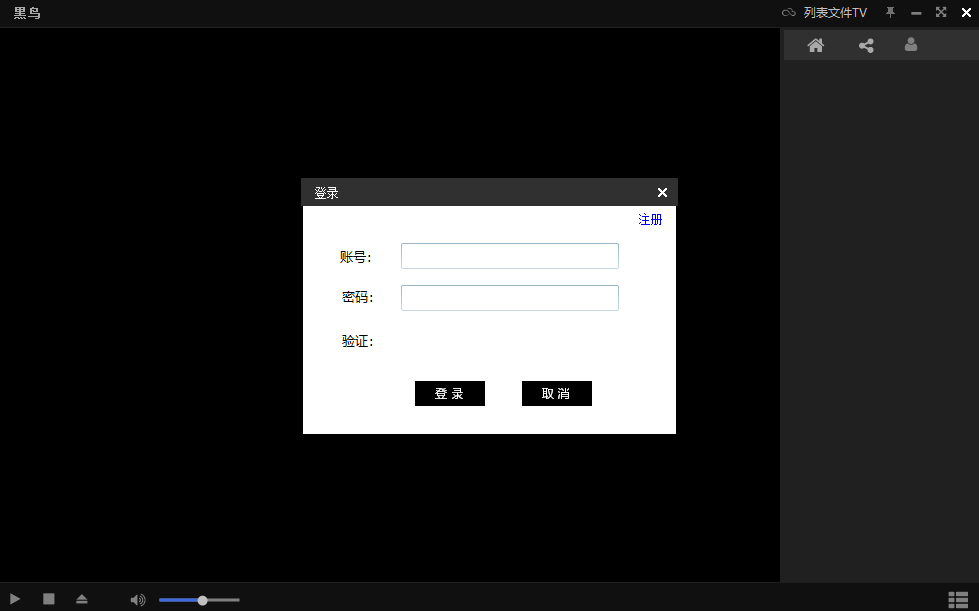Toggle the playlist icon at bottom right

[958, 600]
